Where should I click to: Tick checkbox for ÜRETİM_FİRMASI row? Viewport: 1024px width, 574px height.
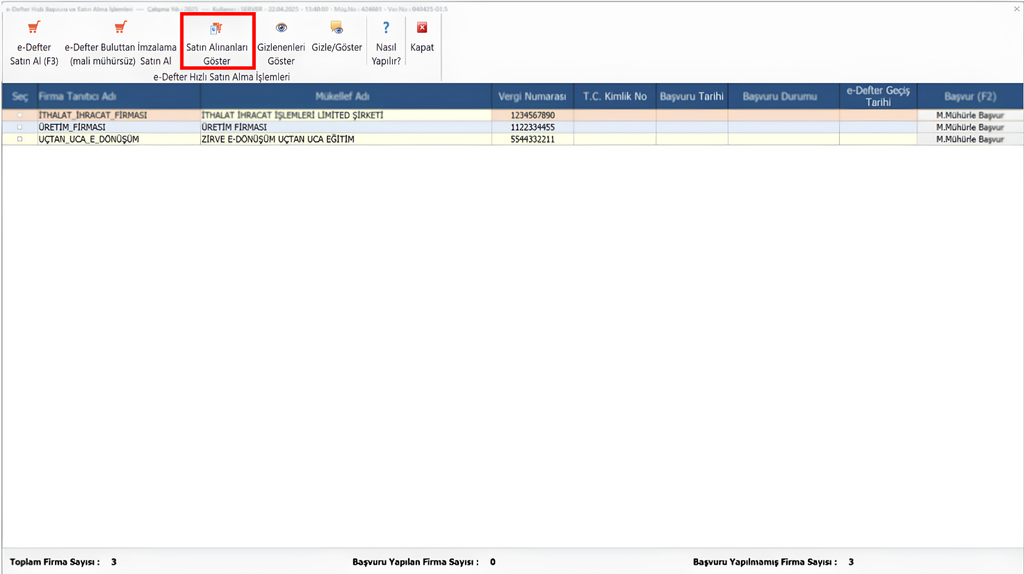(20, 127)
